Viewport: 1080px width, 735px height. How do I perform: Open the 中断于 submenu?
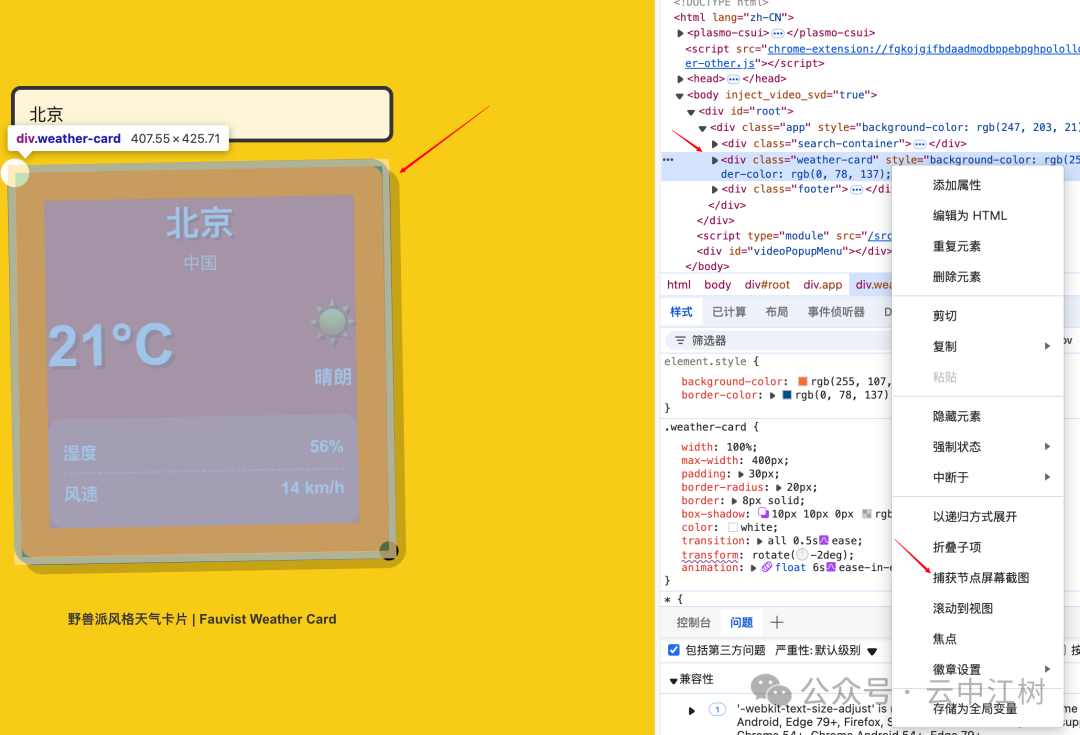click(977, 477)
